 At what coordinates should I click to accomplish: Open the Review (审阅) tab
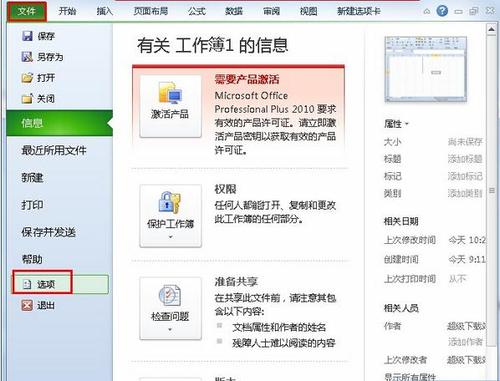[271, 11]
